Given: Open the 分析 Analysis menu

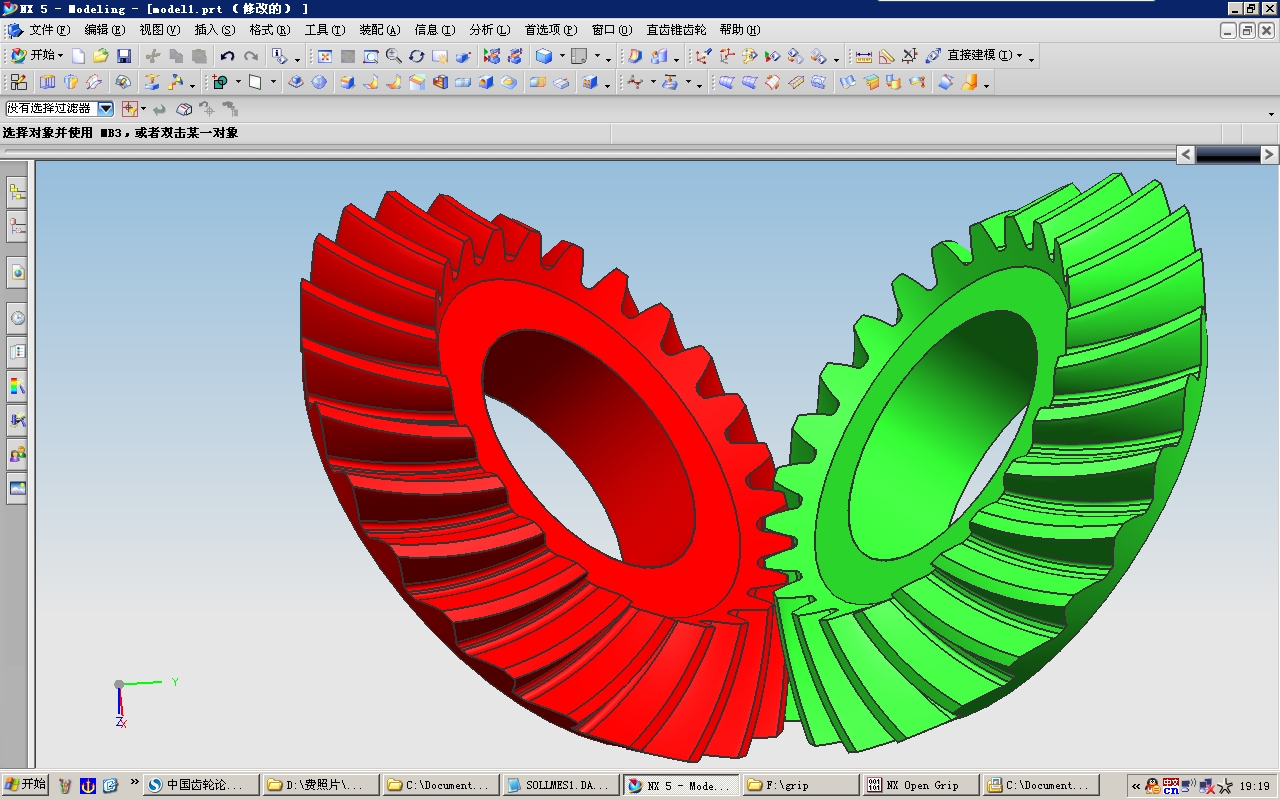Looking at the screenshot, I should coord(489,30).
